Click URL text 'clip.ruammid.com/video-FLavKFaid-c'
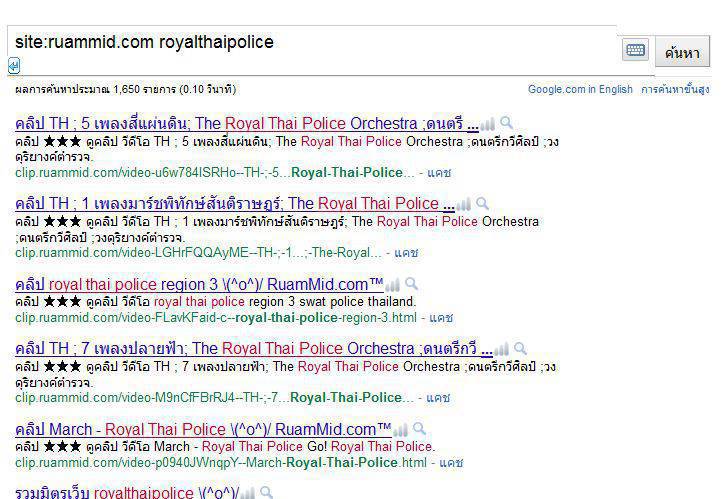 point(216,317)
